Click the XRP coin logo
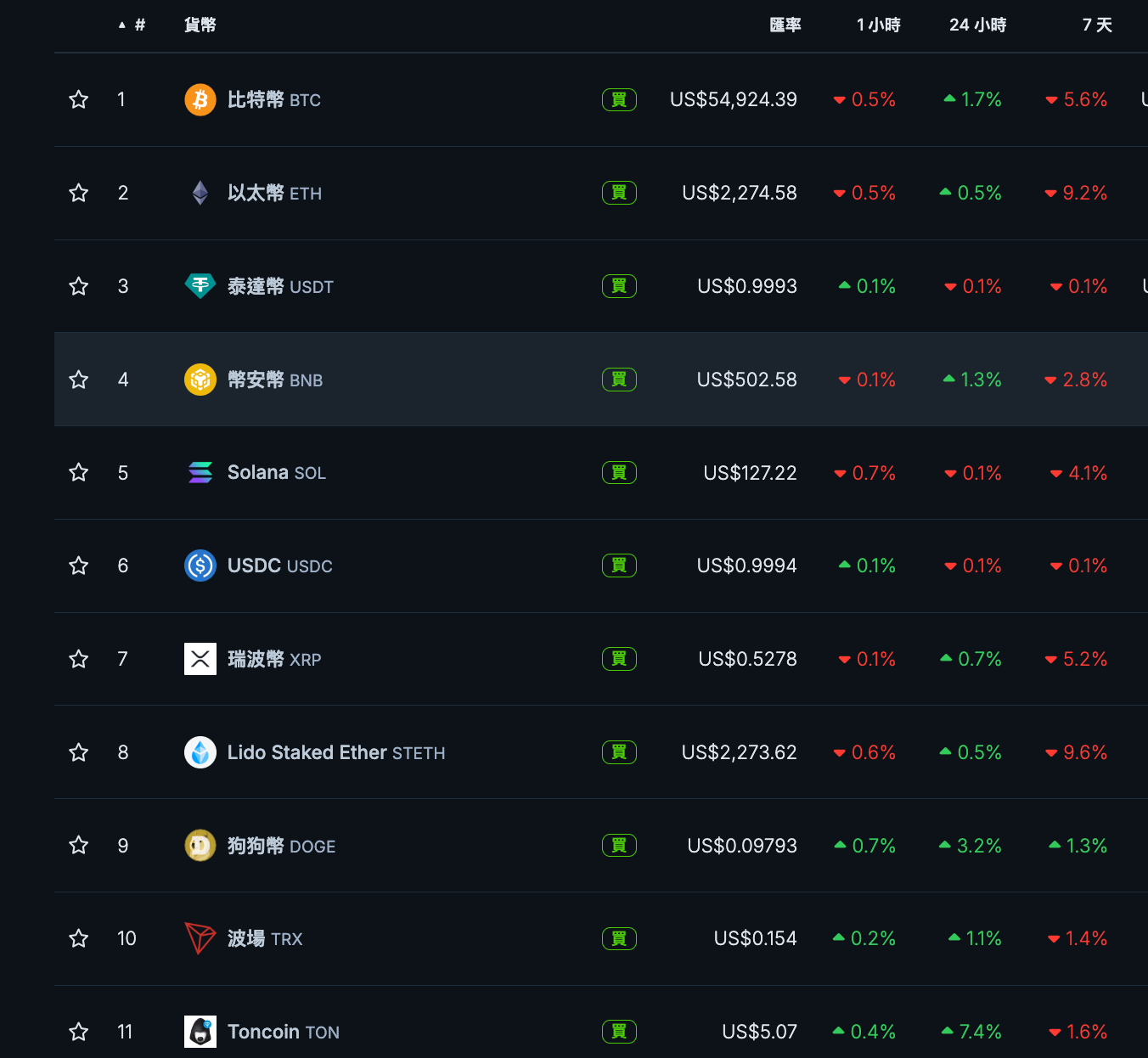 tap(200, 659)
